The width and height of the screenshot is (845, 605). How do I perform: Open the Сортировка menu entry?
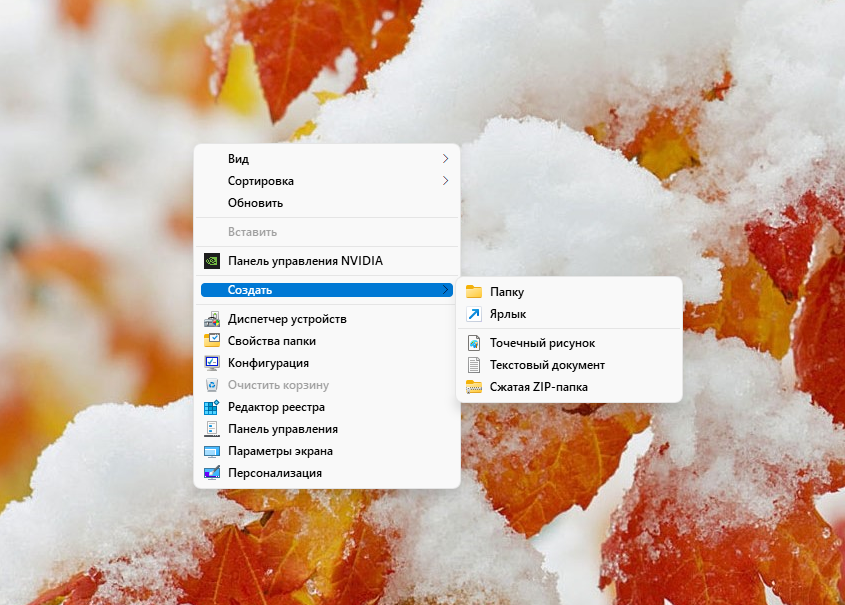click(x=327, y=181)
